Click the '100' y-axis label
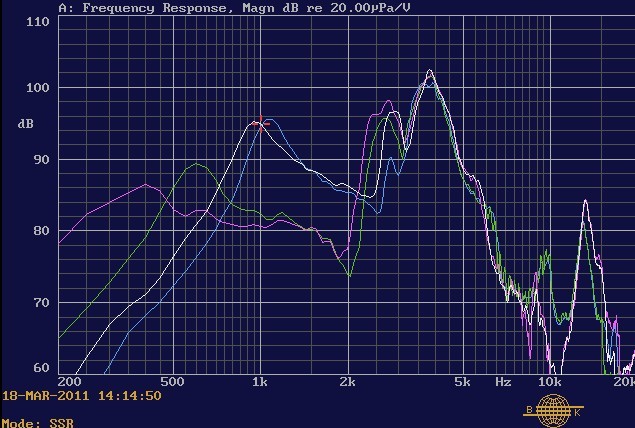The height and width of the screenshot is (428, 635). (x=38, y=87)
